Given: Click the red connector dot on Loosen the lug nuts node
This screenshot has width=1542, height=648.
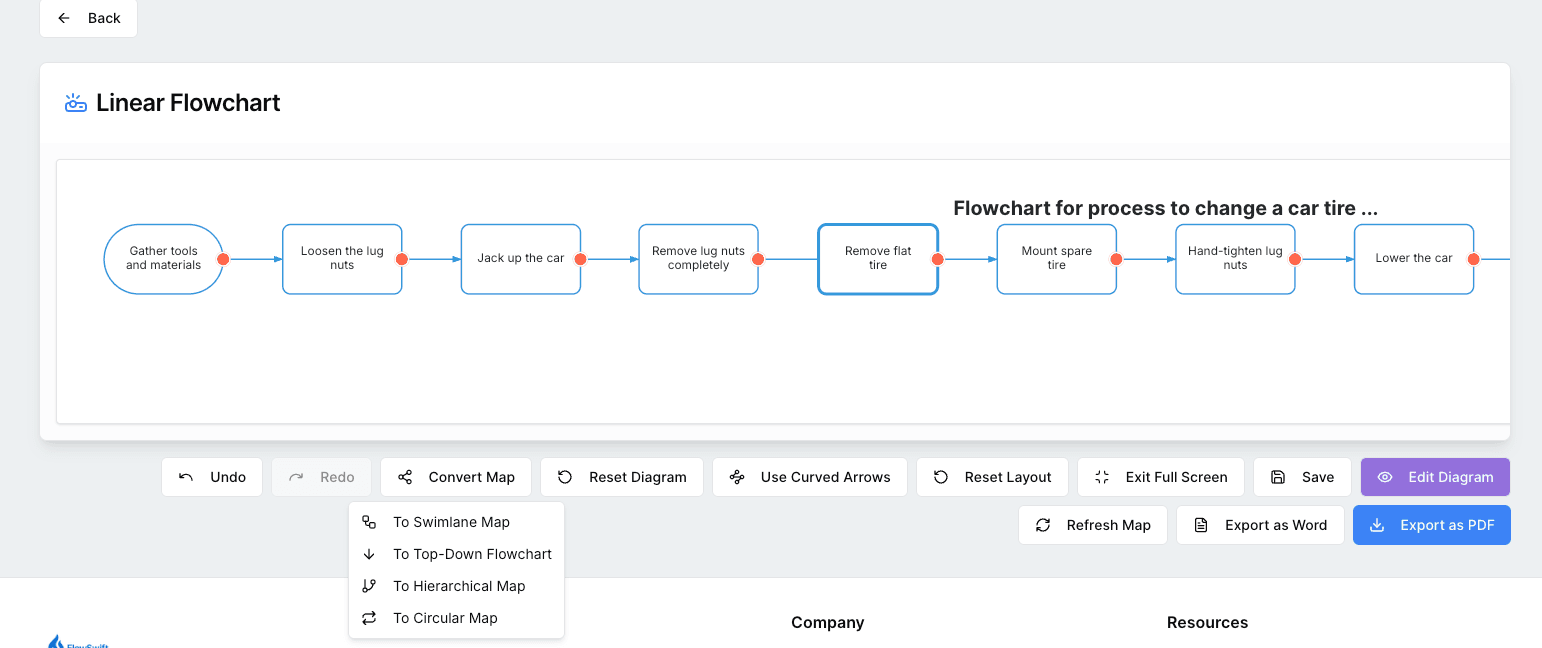Looking at the screenshot, I should tap(401, 259).
